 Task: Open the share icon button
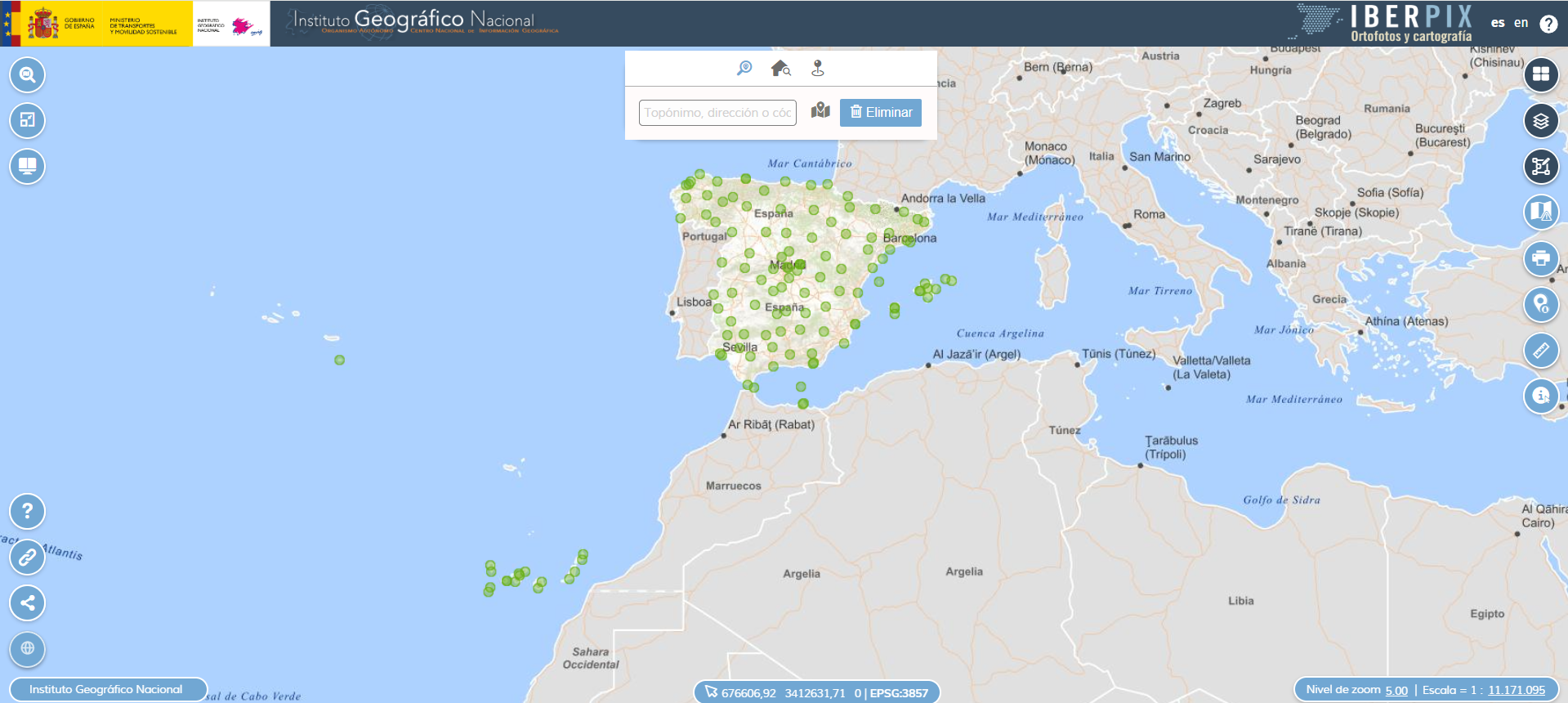point(27,603)
